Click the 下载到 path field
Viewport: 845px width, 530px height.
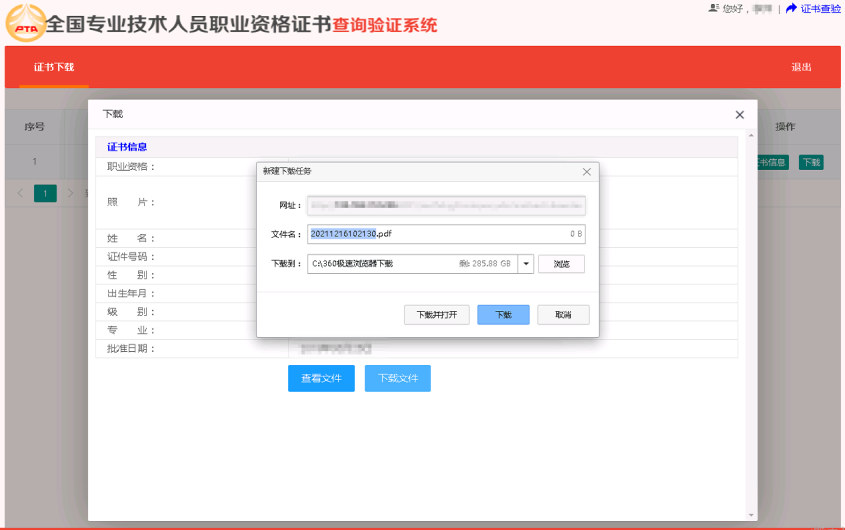pos(412,264)
